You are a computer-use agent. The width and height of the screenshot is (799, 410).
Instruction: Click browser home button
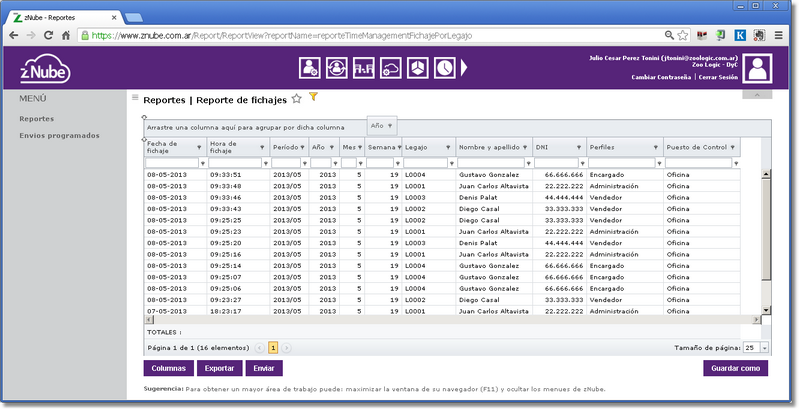tap(66, 35)
